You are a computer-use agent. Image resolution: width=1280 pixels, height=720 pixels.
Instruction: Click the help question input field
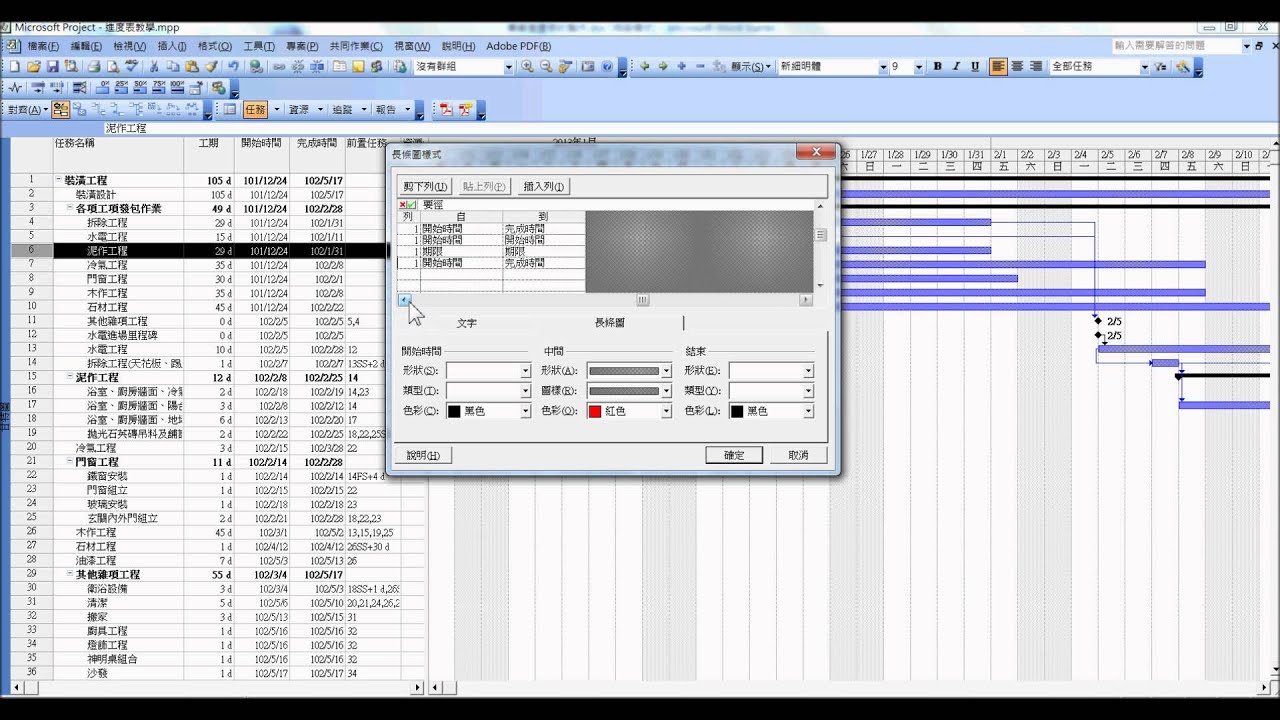[x=1175, y=45]
